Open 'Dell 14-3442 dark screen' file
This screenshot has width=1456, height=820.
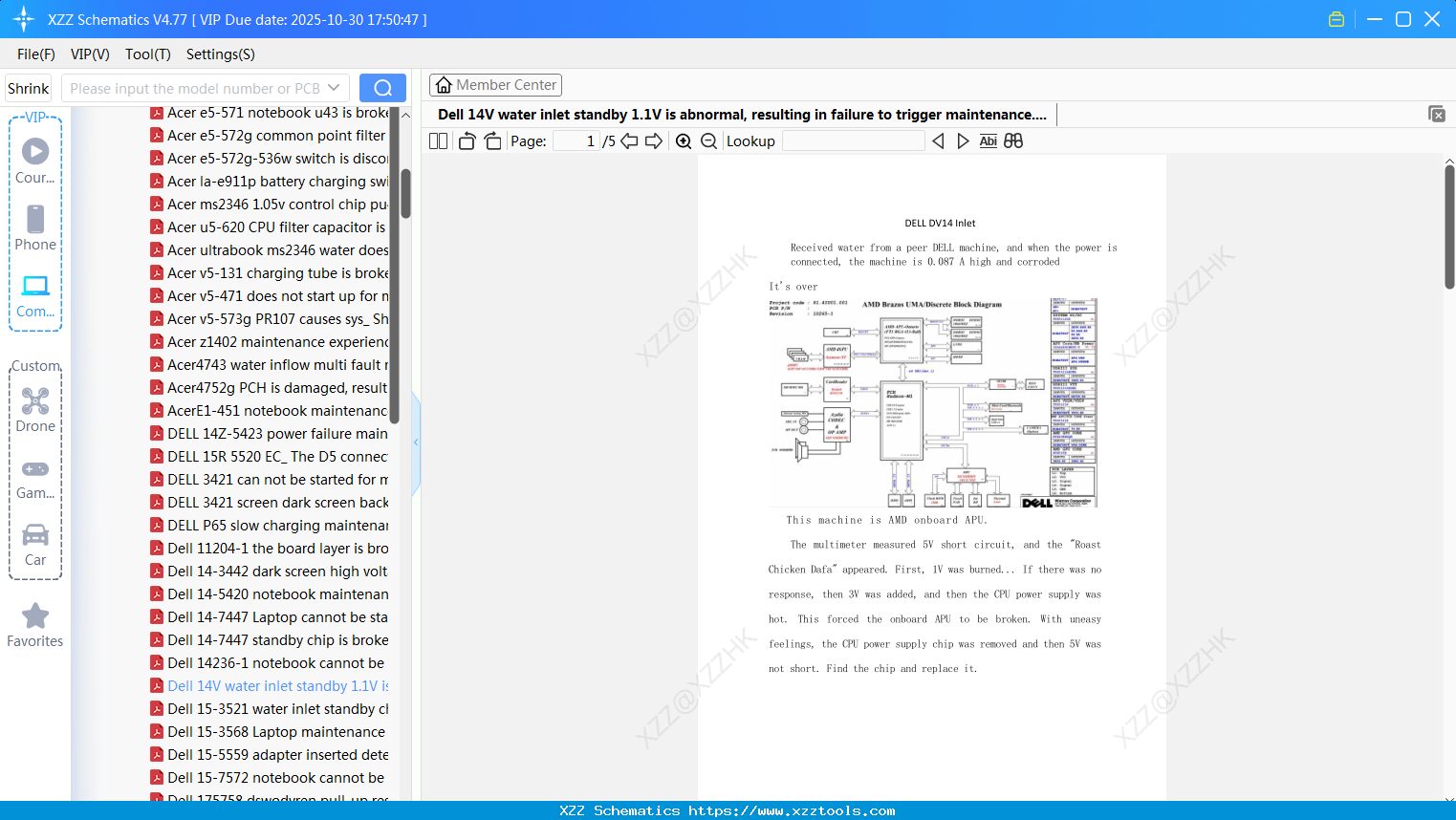[x=270, y=572]
